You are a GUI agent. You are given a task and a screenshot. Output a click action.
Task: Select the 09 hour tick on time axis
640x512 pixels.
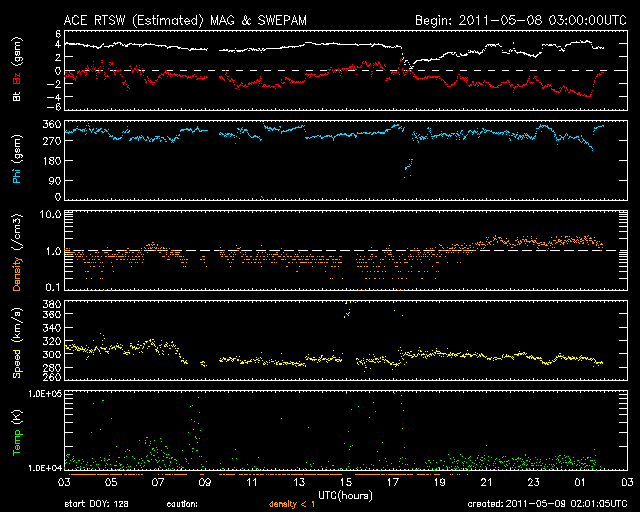[204, 483]
